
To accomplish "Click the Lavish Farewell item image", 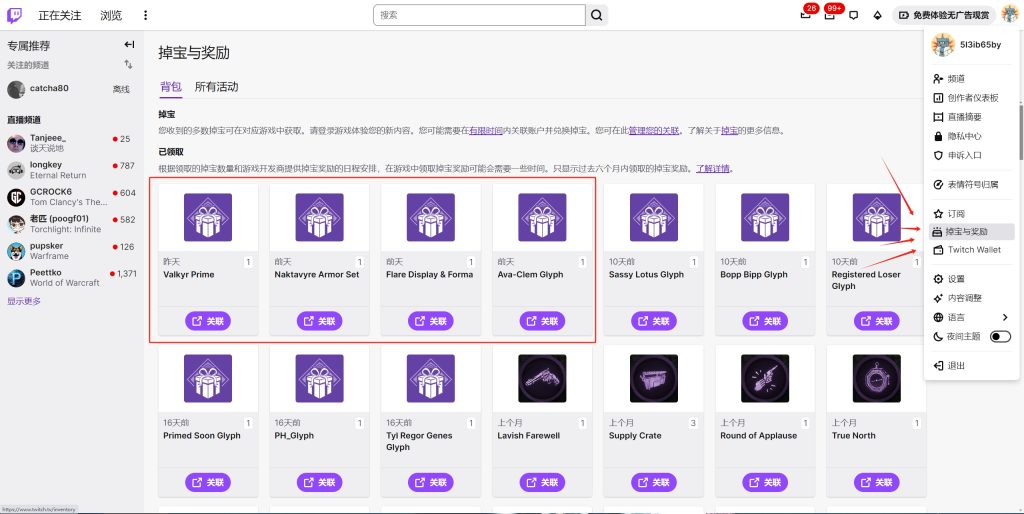I will (542, 379).
